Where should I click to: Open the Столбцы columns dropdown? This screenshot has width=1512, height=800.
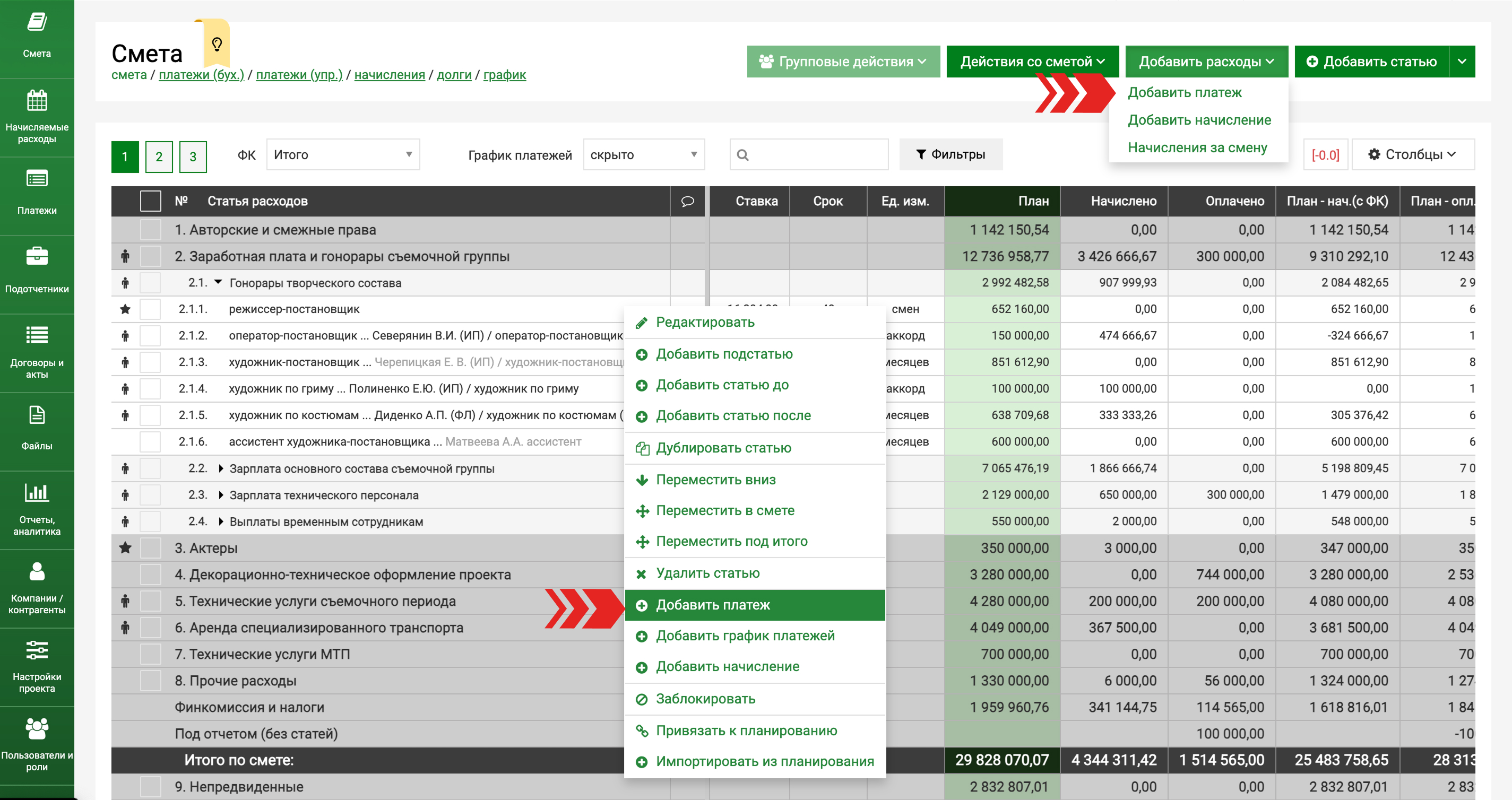(x=1412, y=154)
